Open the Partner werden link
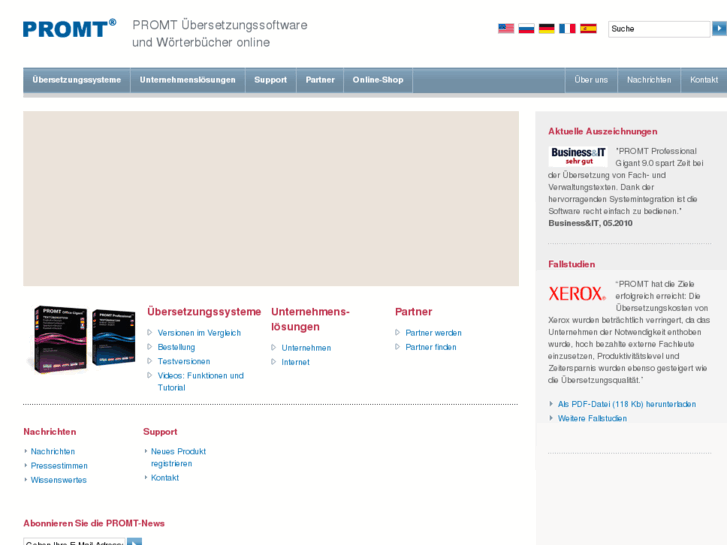 pos(433,333)
